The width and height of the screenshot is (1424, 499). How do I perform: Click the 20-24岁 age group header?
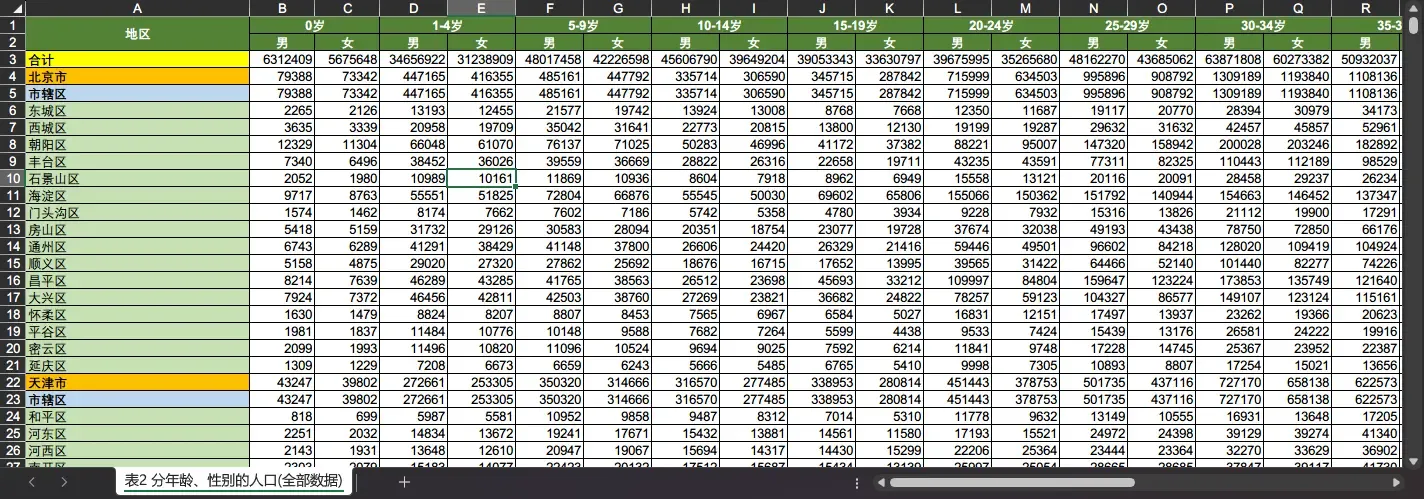coord(991,25)
